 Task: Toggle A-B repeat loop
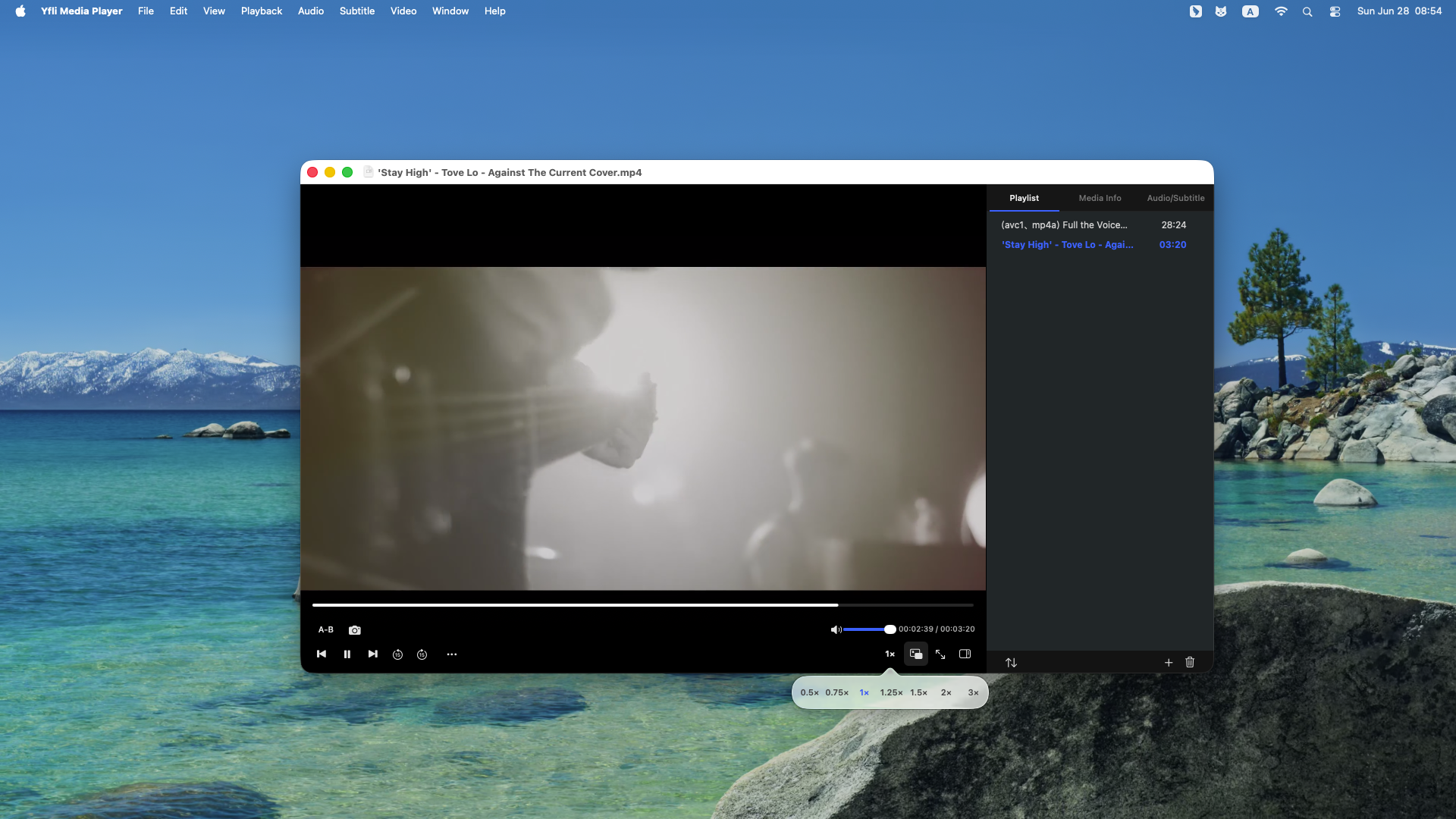click(325, 629)
